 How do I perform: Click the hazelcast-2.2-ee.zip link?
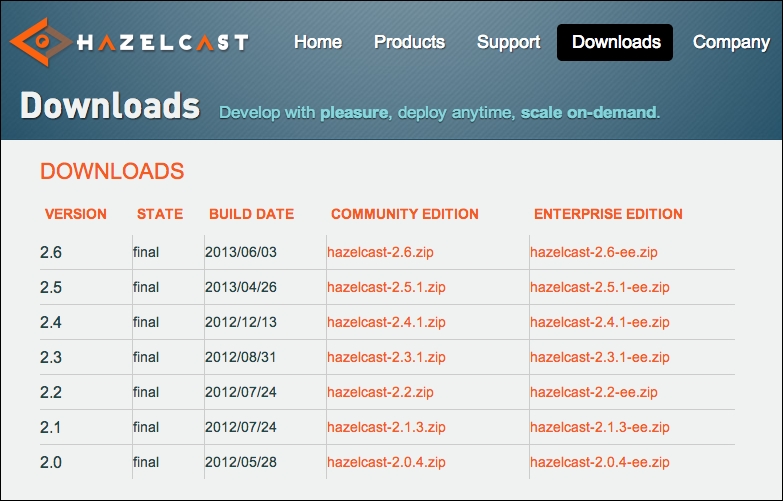(x=594, y=392)
